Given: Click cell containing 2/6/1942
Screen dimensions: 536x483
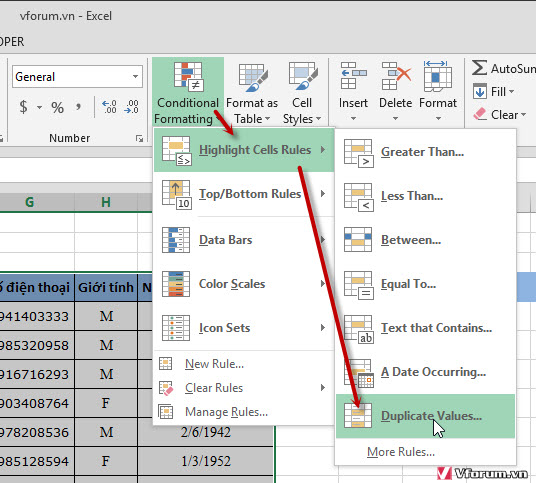Looking at the screenshot, I should pos(206,432).
